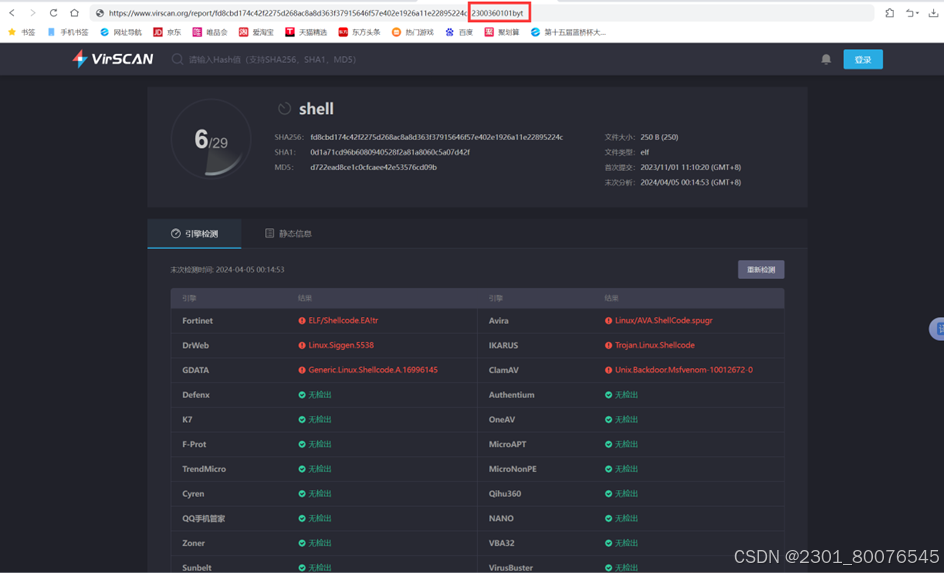Viewport: 944px width, 573px height.
Task: Click Fortinet result ELF/Shellcode.EA!tr
Action: (343, 320)
